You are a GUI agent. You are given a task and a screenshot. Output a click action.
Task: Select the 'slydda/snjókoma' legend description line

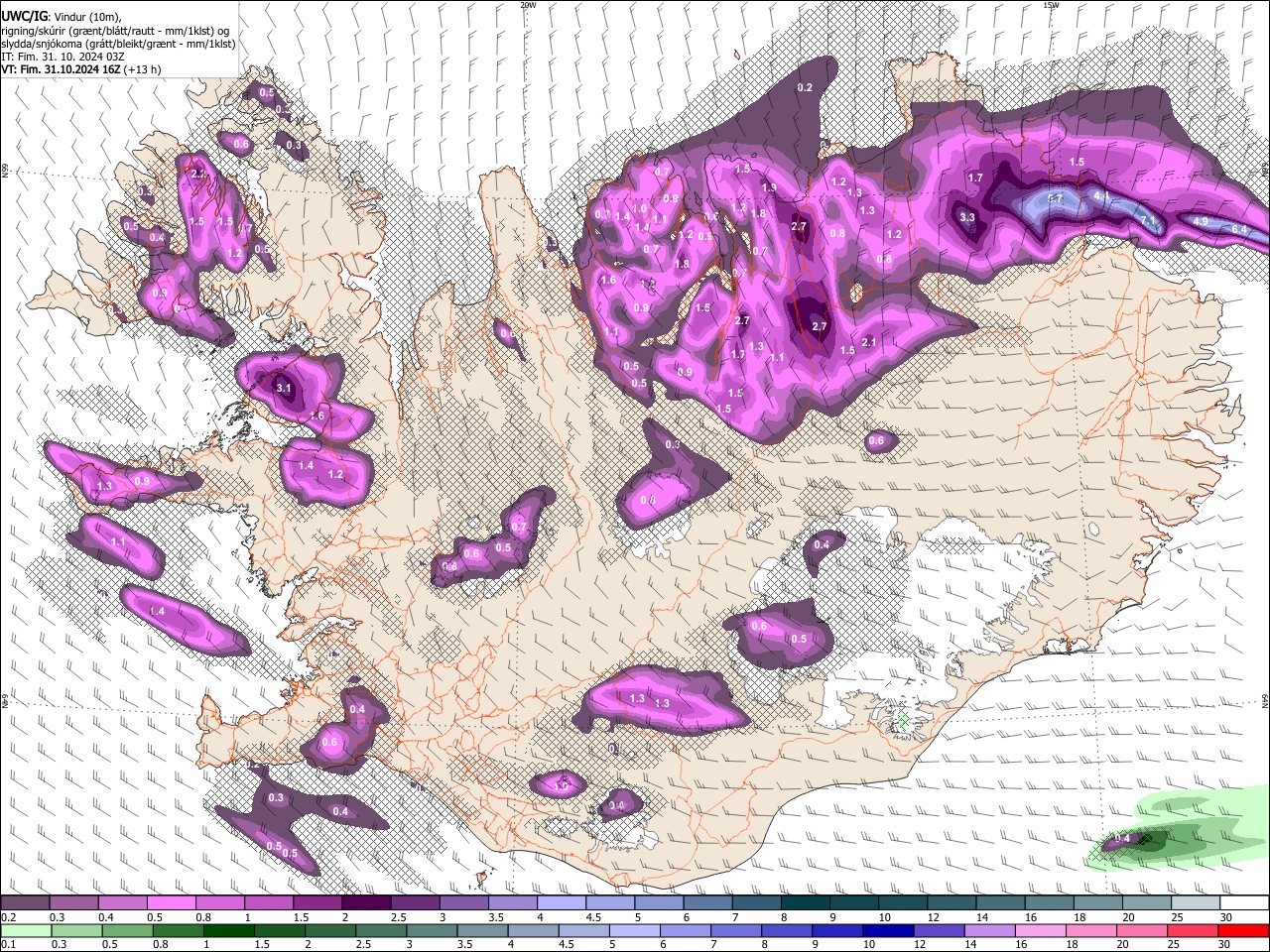click(x=118, y=44)
